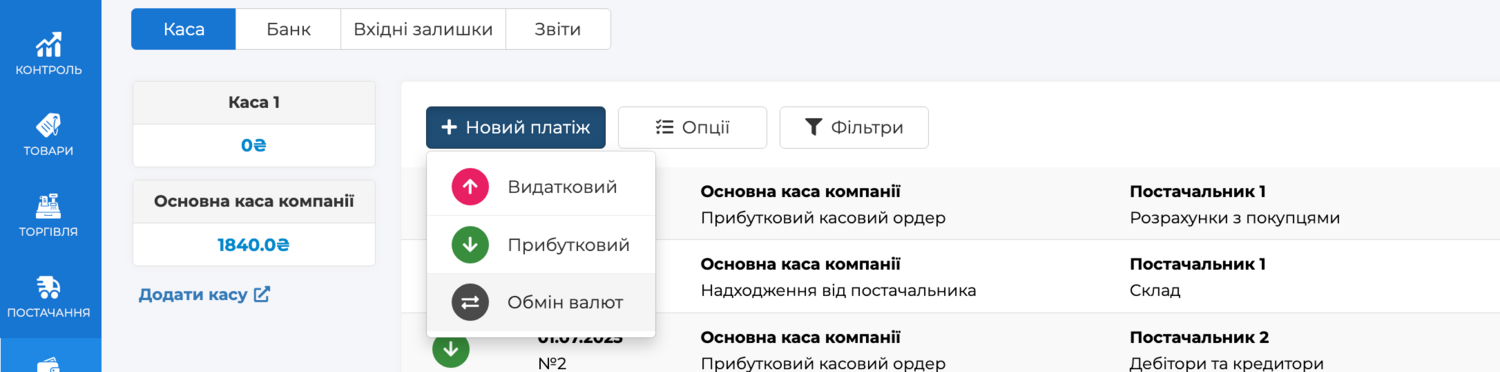Select Обмін валют from the payment menu
Image resolution: width=1500 pixels, height=372 pixels.
(x=541, y=302)
